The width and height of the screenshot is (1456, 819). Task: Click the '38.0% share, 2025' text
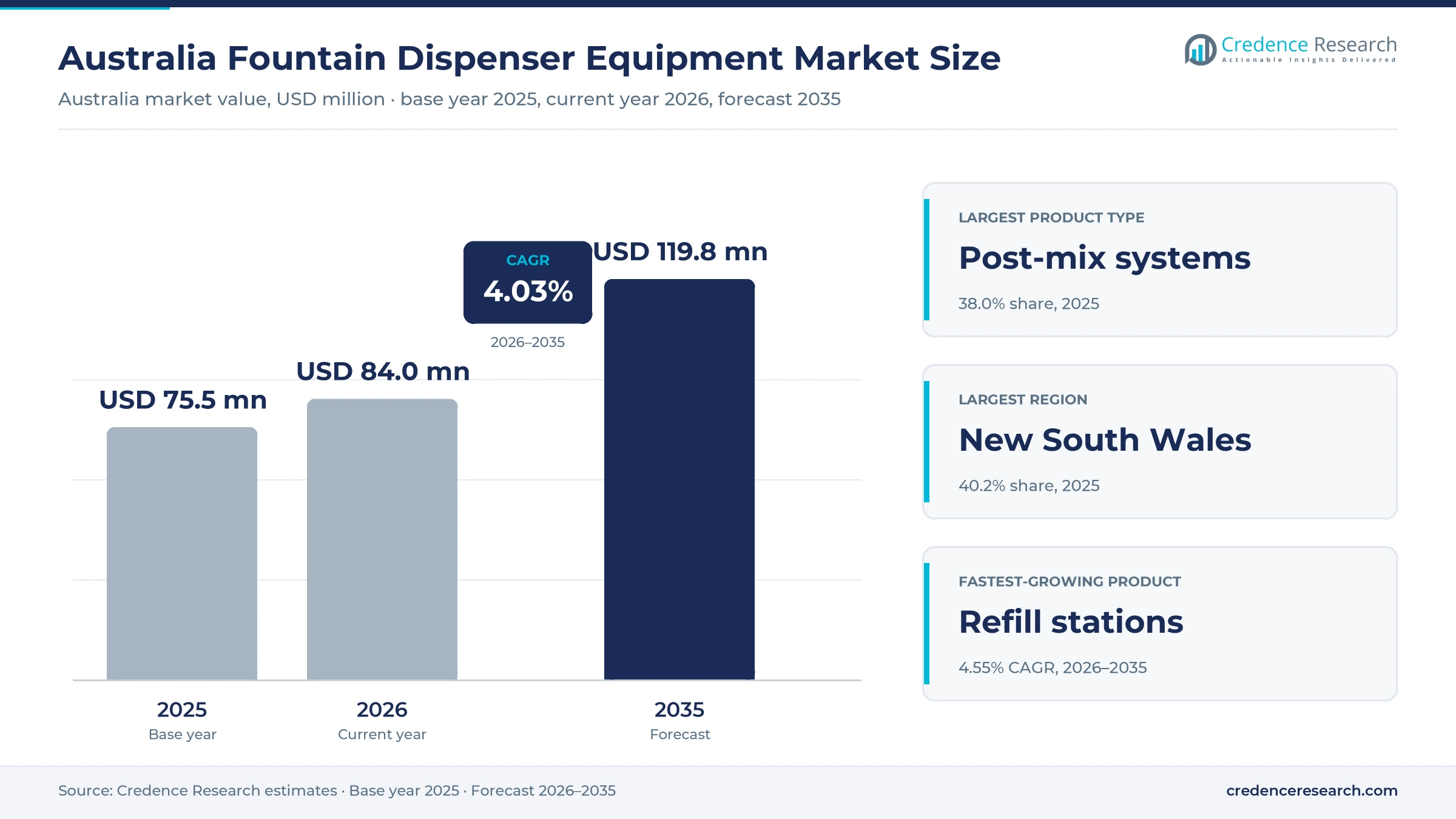click(x=1029, y=303)
